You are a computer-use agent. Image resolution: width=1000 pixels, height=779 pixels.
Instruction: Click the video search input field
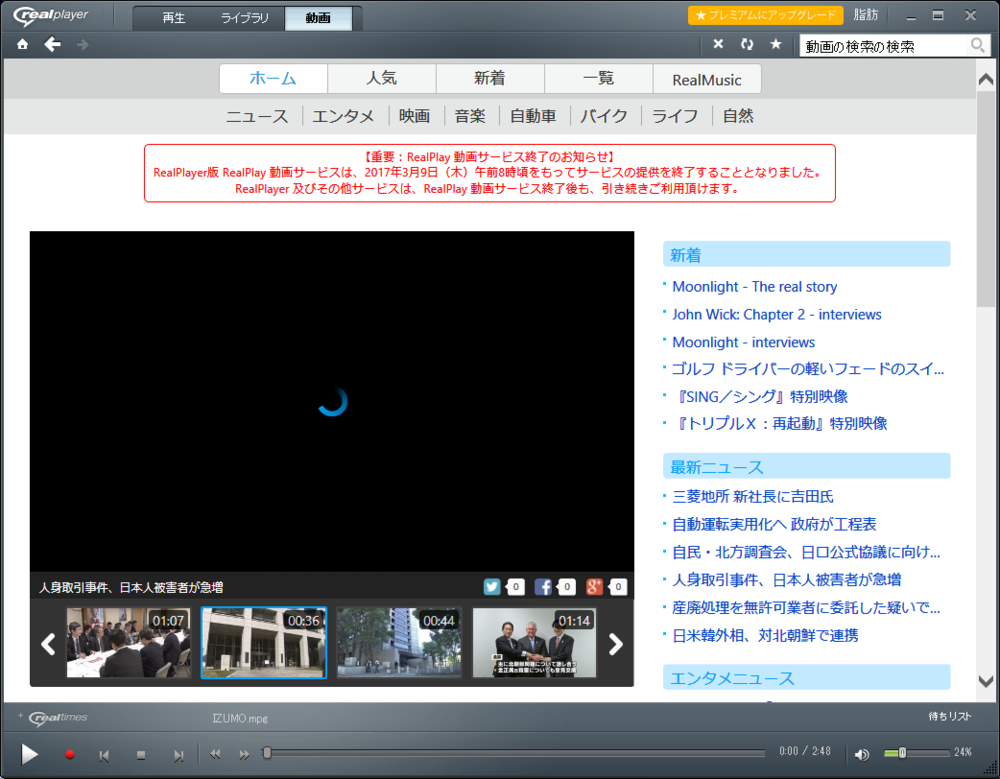pos(884,46)
